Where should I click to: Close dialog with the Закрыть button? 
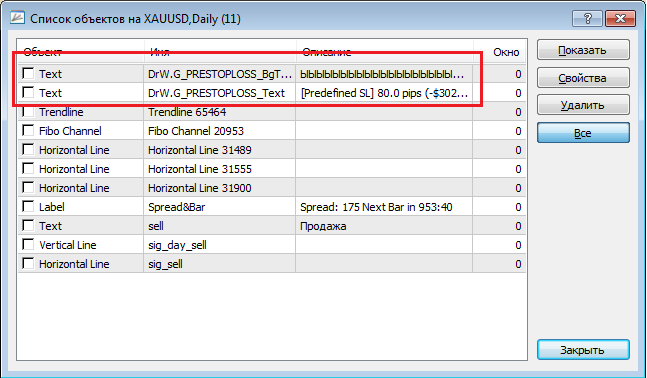click(x=583, y=350)
